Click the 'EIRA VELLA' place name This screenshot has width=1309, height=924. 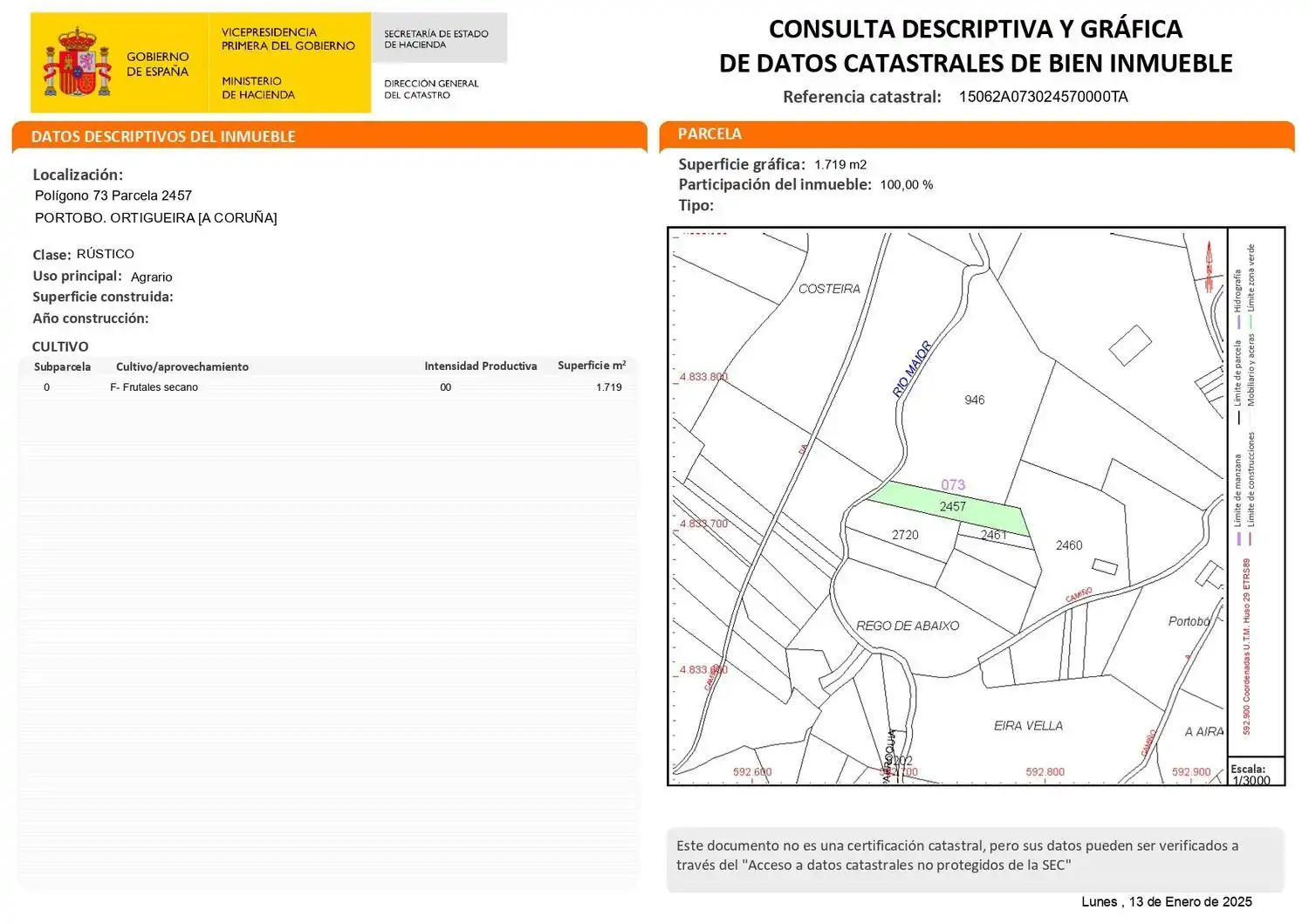point(1028,725)
